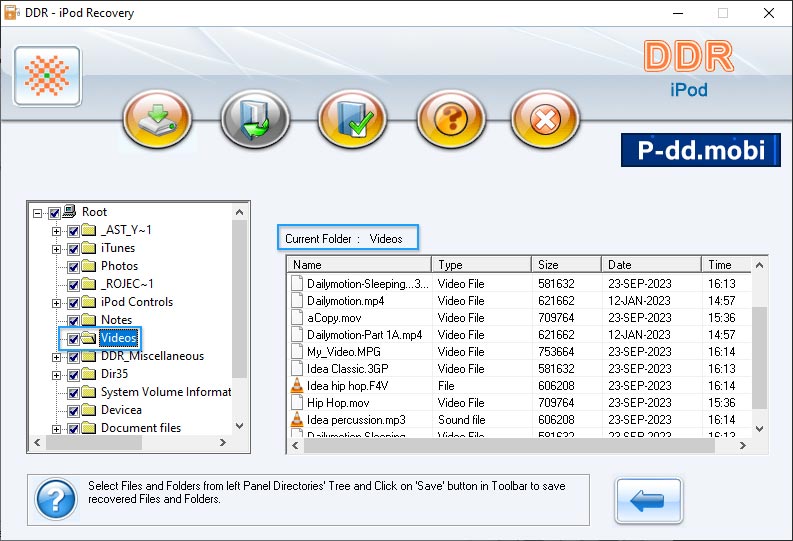This screenshot has width=793, height=541.
Task: Click tree panel vertical scrollbar down arrow
Action: tap(240, 426)
